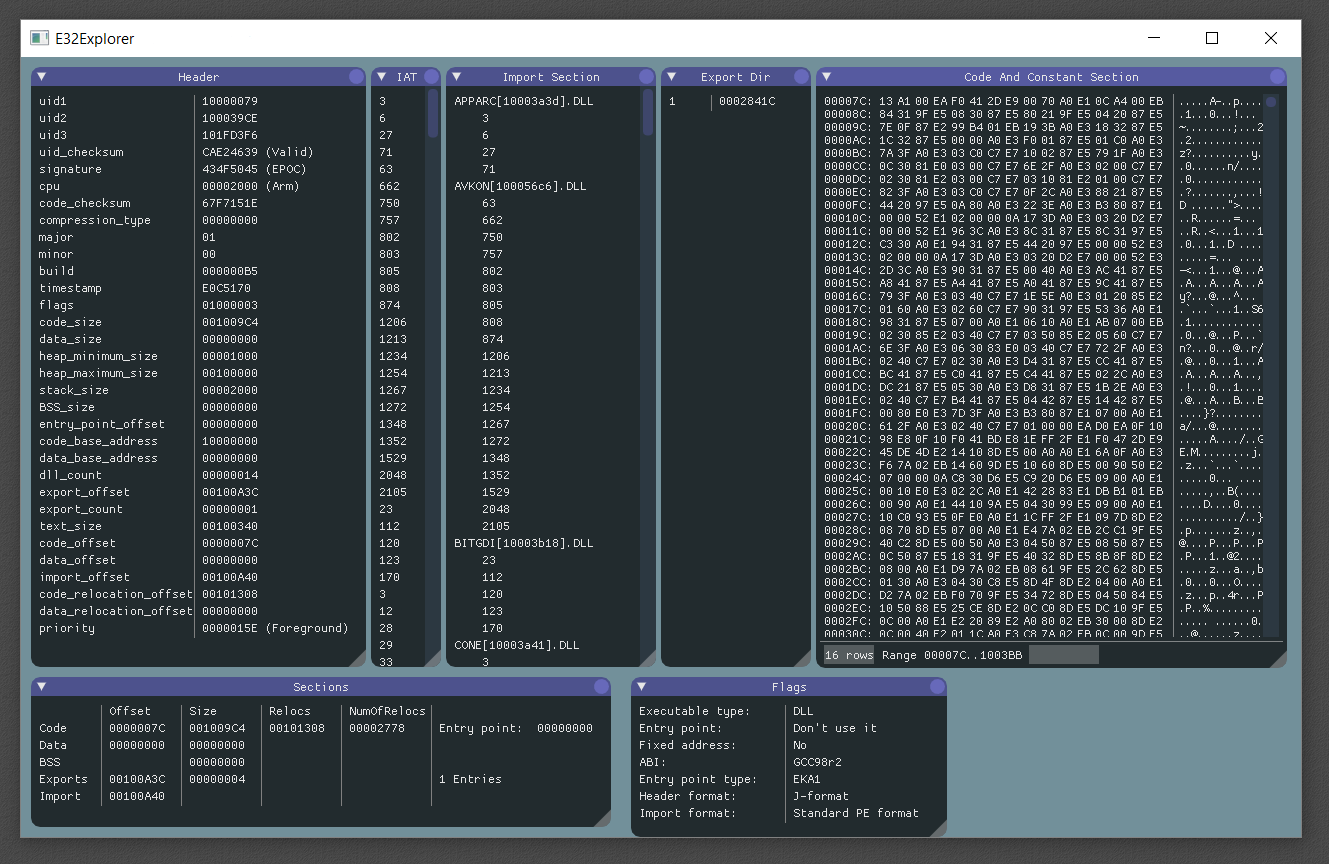Close the Export Dir panel via circle button
The image size is (1329, 864).
[801, 76]
